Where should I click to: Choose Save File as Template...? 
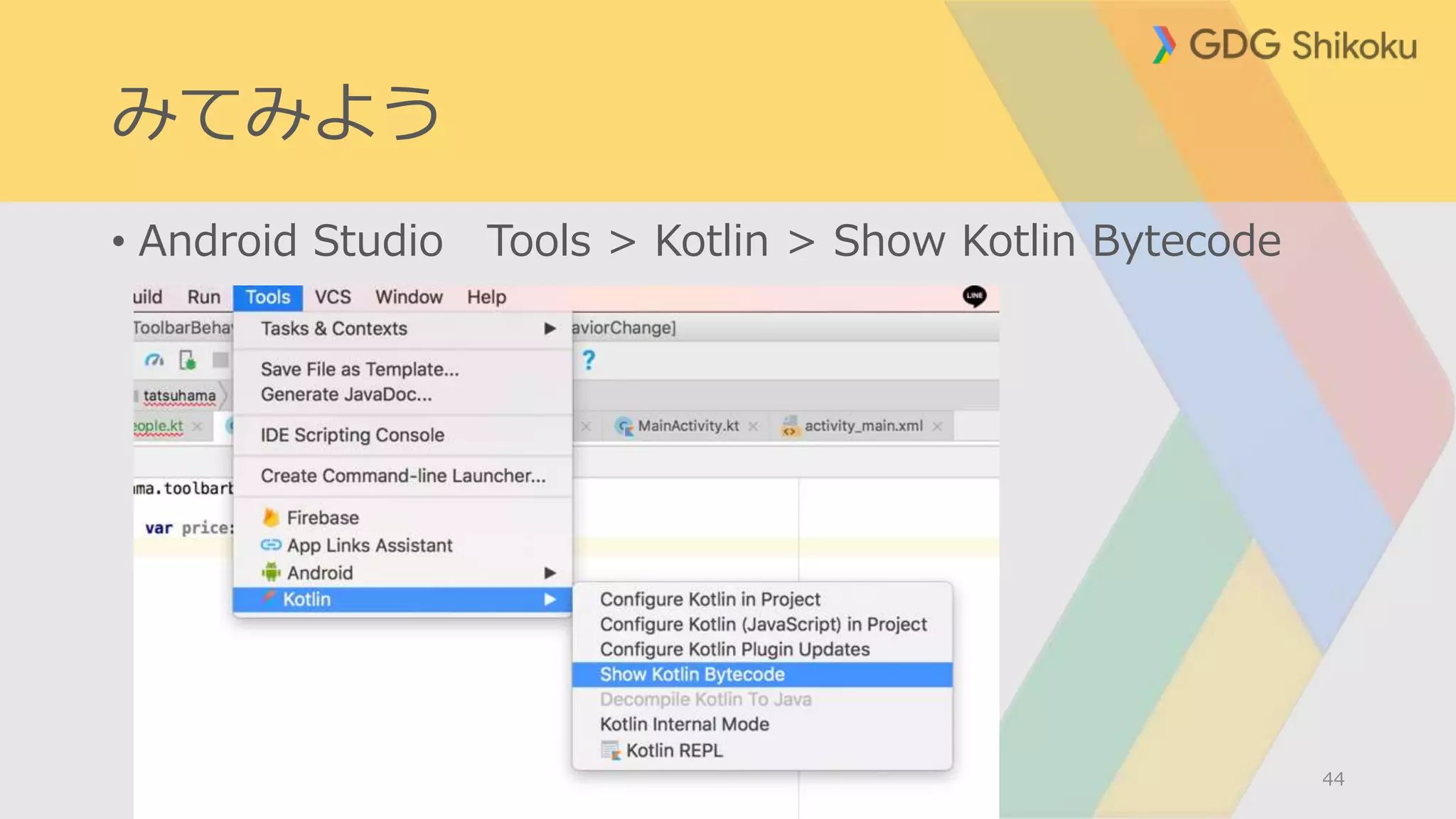click(402, 369)
